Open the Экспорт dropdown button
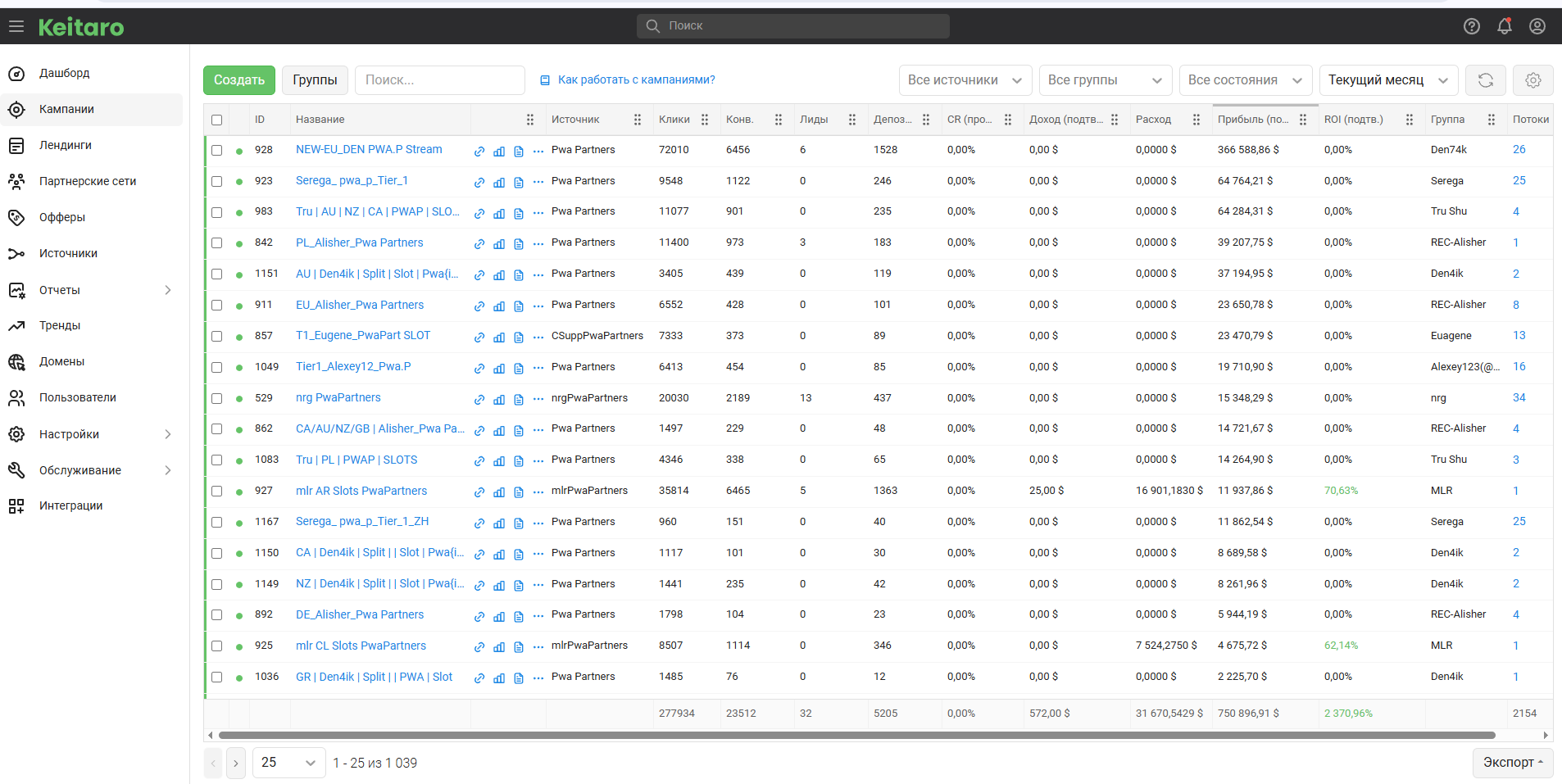 1513,763
